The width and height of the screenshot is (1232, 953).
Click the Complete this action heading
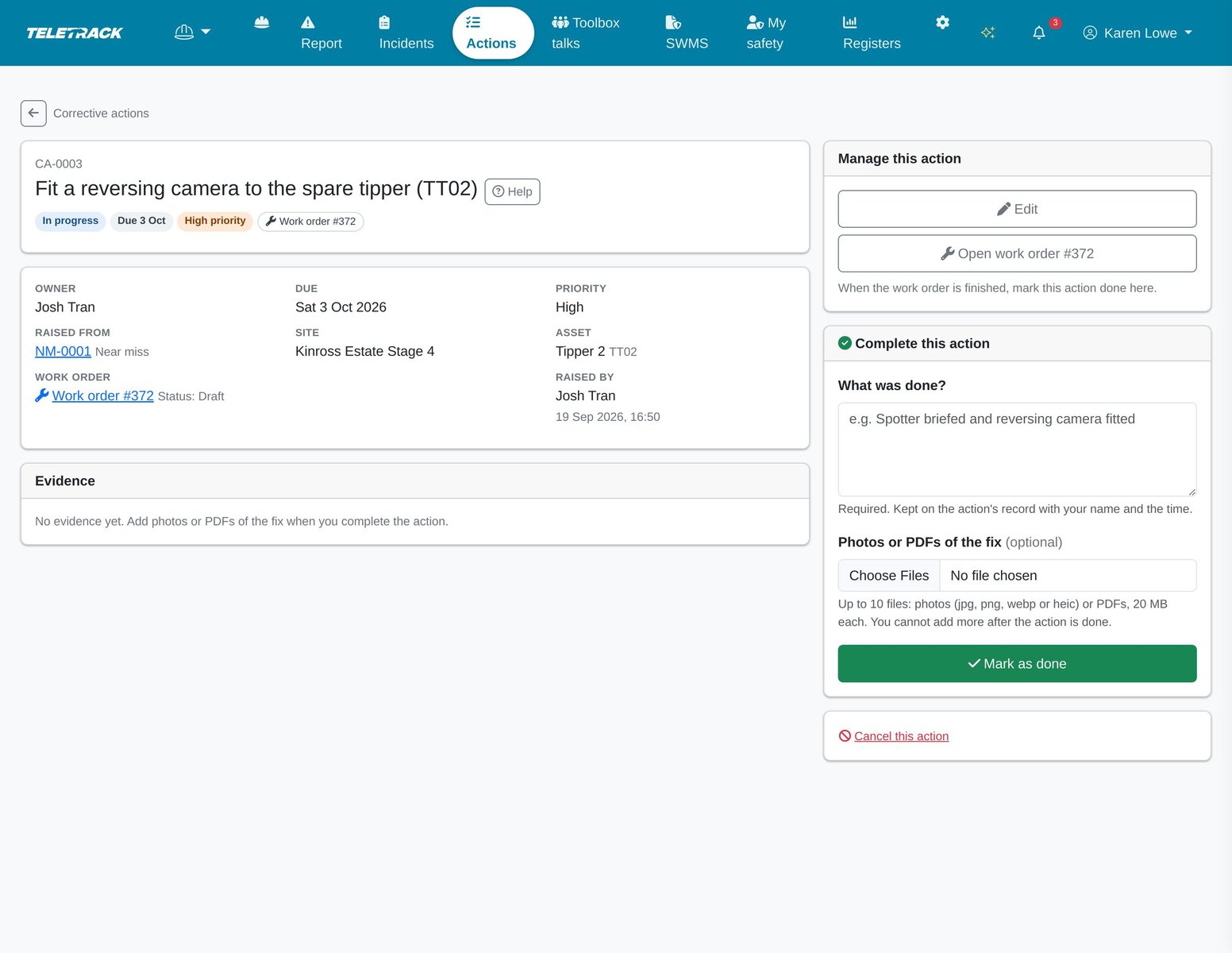(x=922, y=344)
